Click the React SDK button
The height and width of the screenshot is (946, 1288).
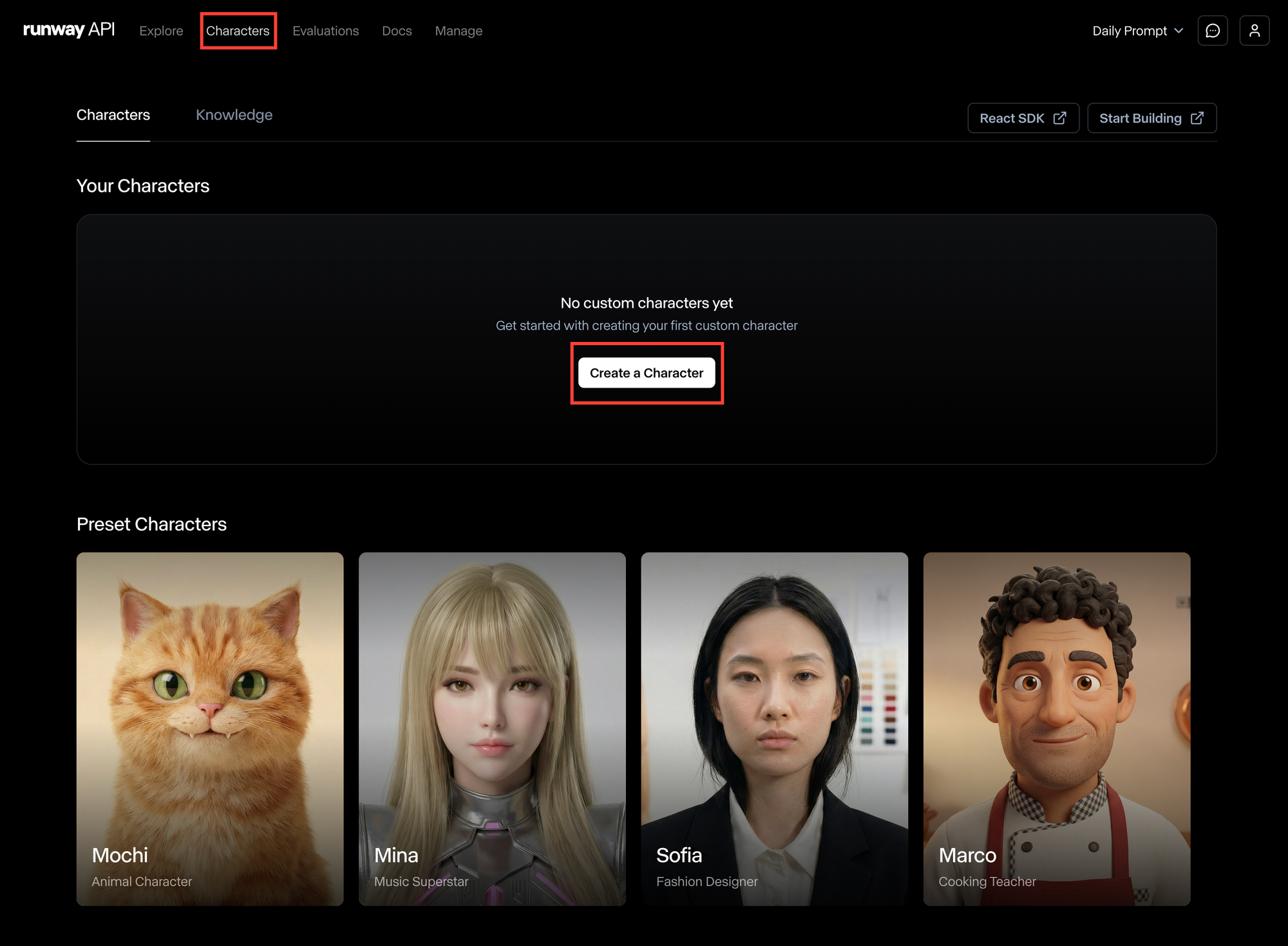pyautogui.click(x=1012, y=118)
